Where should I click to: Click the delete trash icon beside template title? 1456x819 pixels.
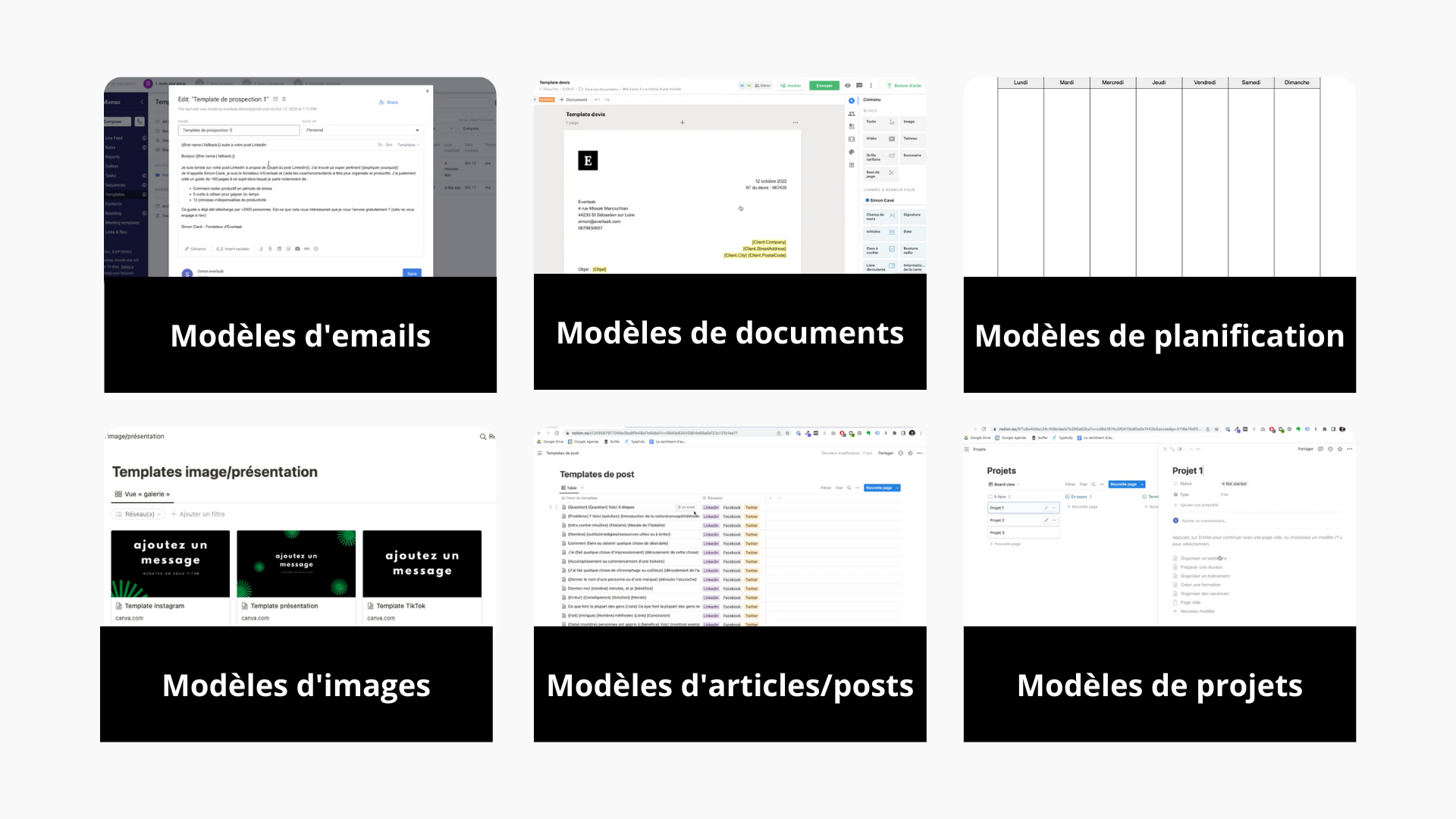[x=284, y=99]
